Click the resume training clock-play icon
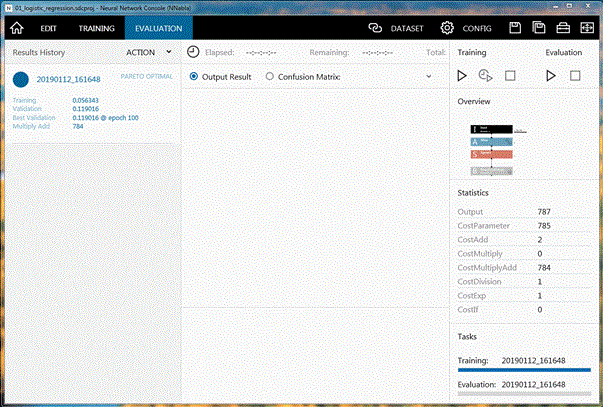The image size is (603, 407). coord(485,75)
